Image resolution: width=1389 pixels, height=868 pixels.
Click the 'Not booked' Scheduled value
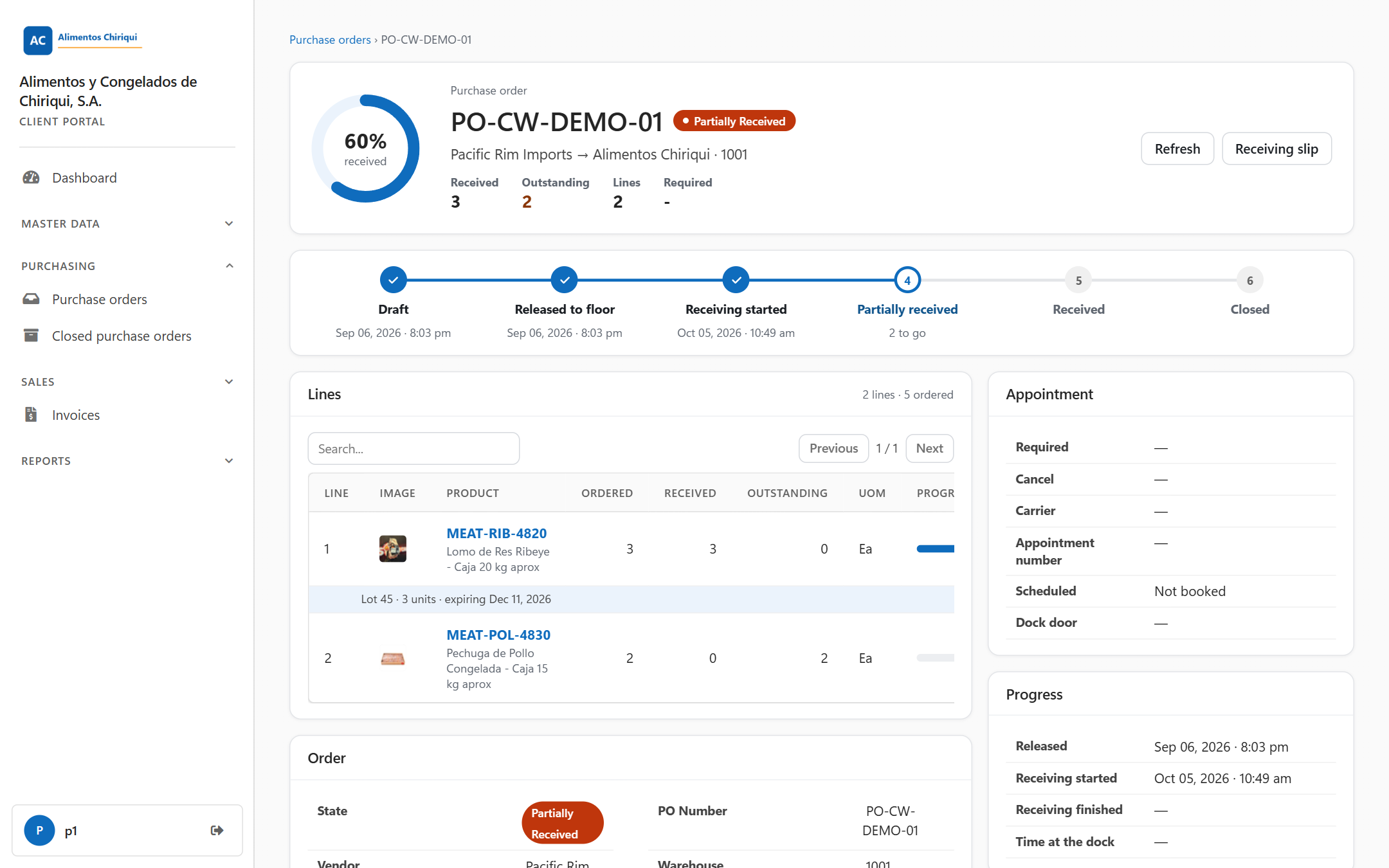pos(1190,591)
